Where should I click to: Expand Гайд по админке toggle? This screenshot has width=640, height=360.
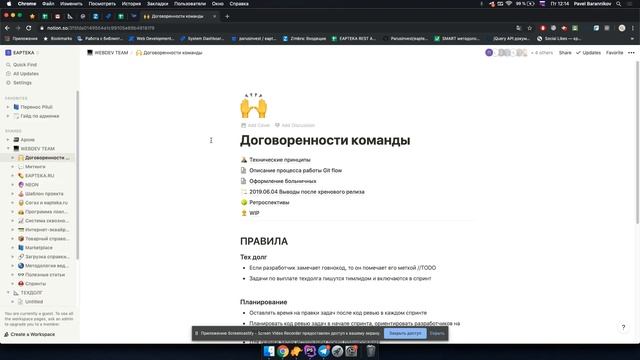[x=8, y=116]
